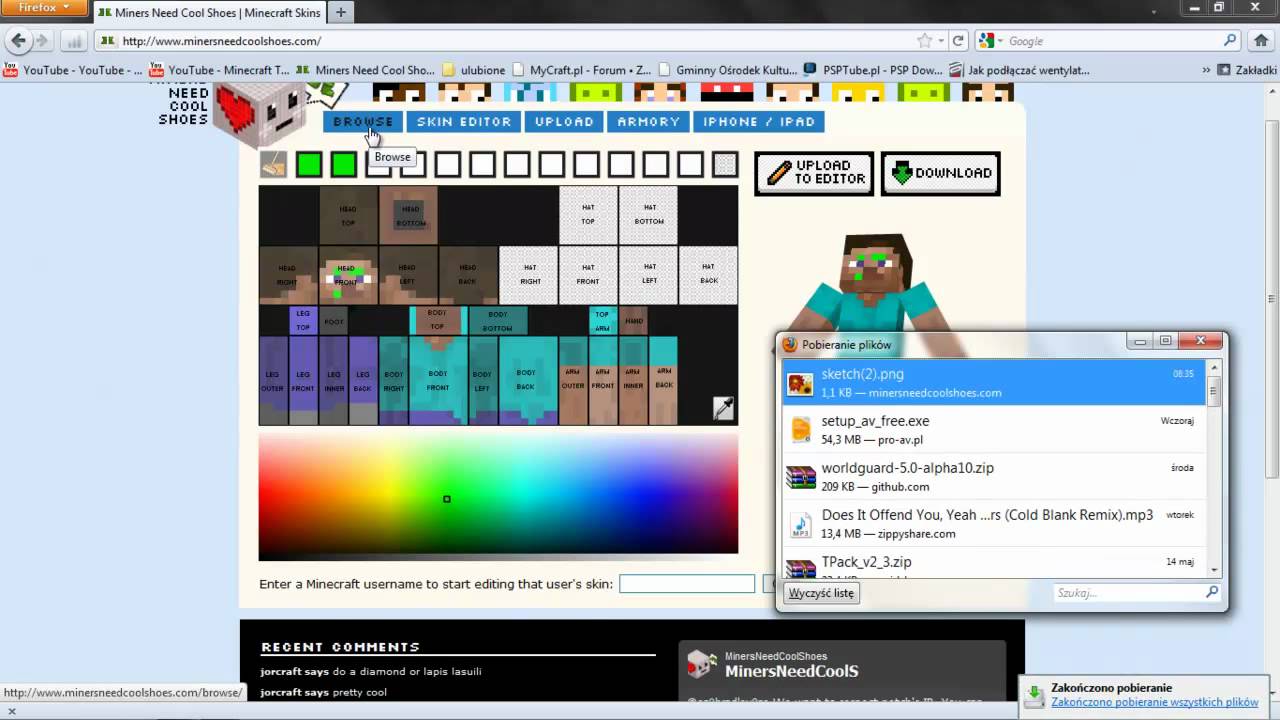Open the YouTube - Minecraft T... bookmark

pos(219,70)
